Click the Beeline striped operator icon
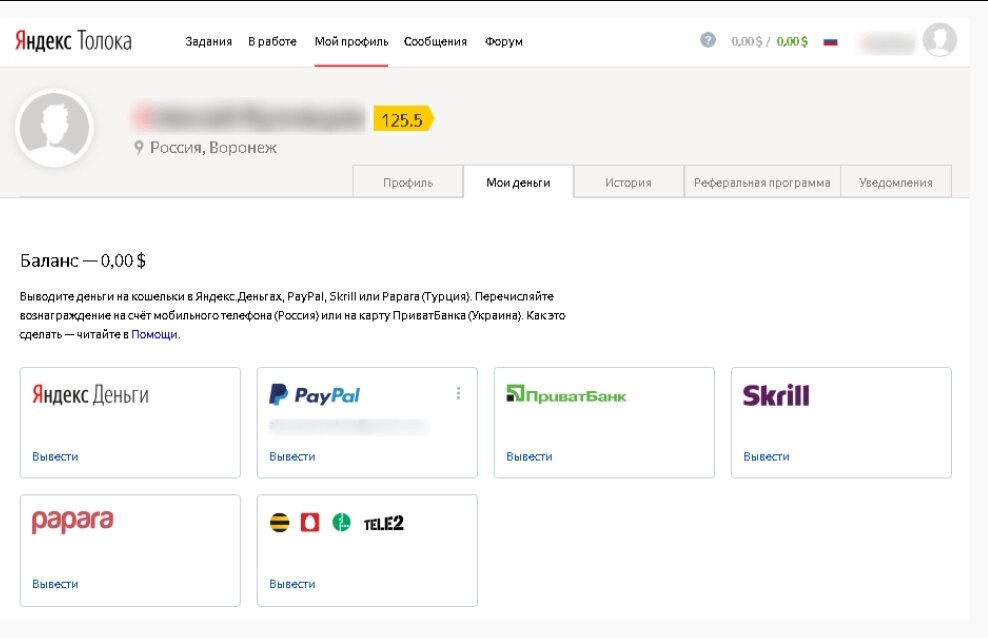988x638 pixels. (279, 523)
